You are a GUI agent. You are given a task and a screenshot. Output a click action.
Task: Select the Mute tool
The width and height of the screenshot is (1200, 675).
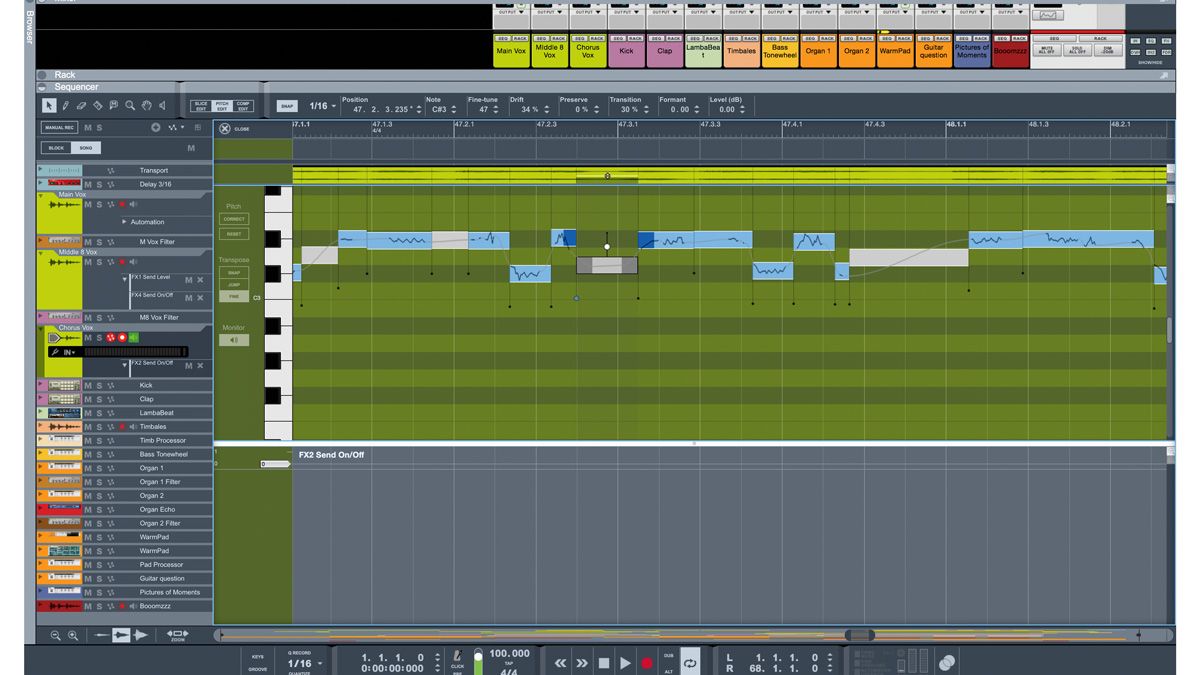click(x=114, y=105)
